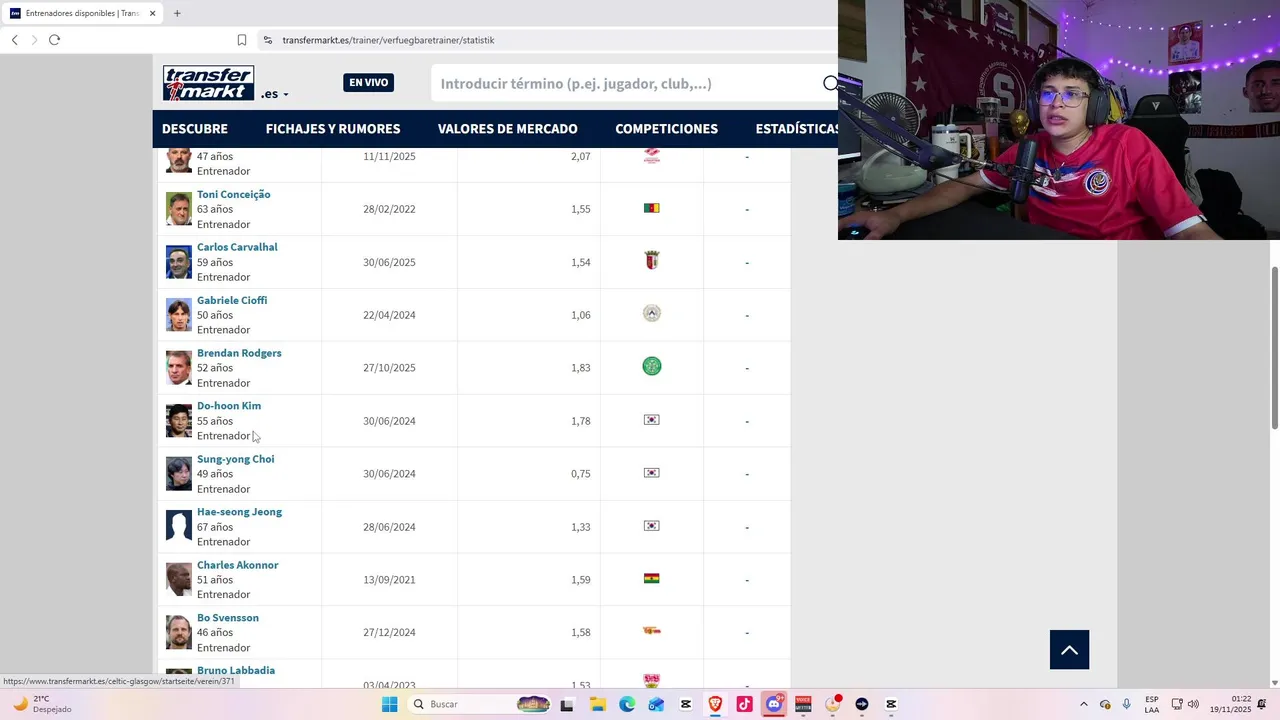Open Brendan Rodgers' Celtic club crest

click(x=651, y=366)
